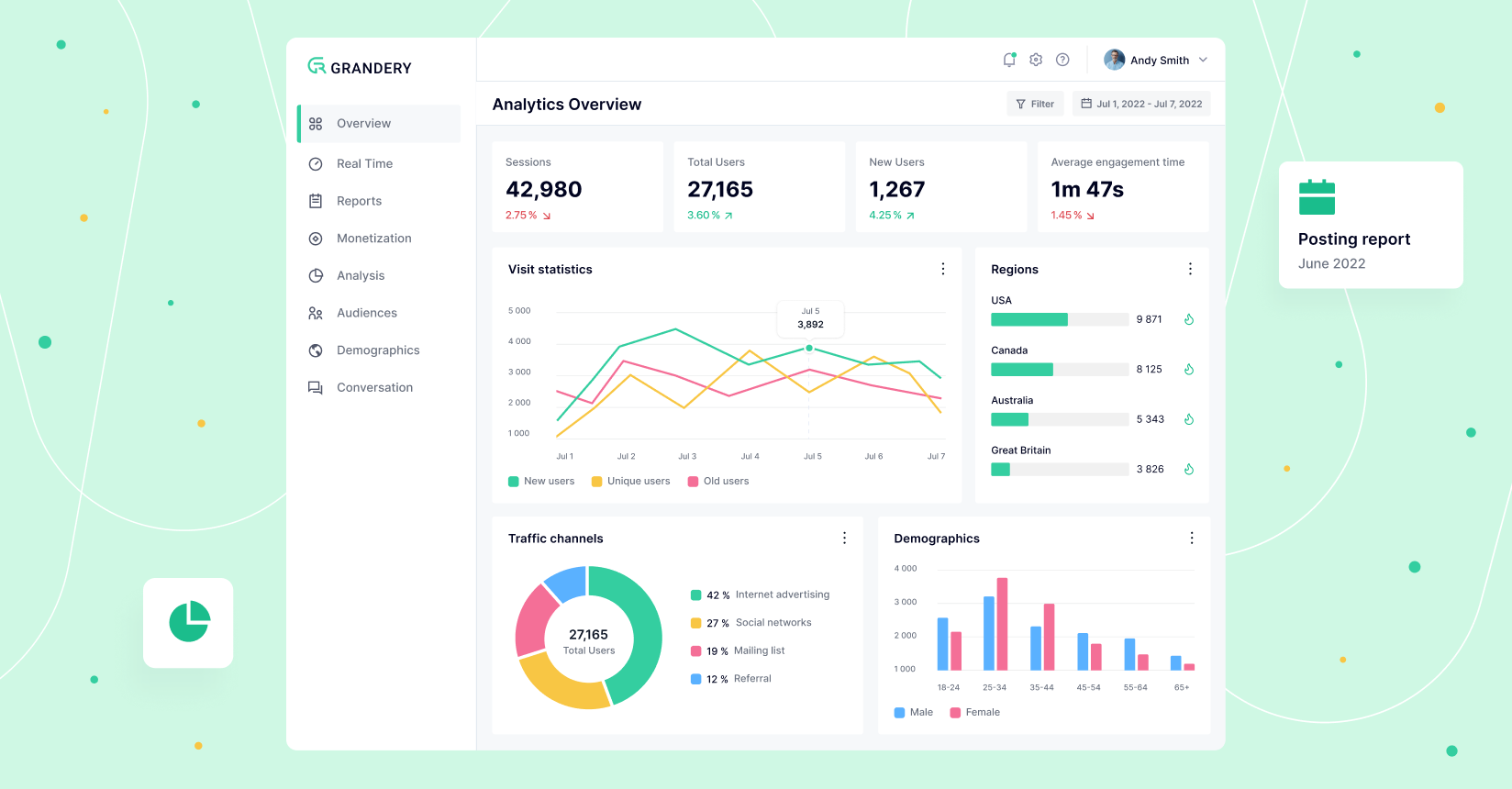Click the Australia region progress bar
Image resolution: width=1512 pixels, height=789 pixels.
[x=1060, y=419]
